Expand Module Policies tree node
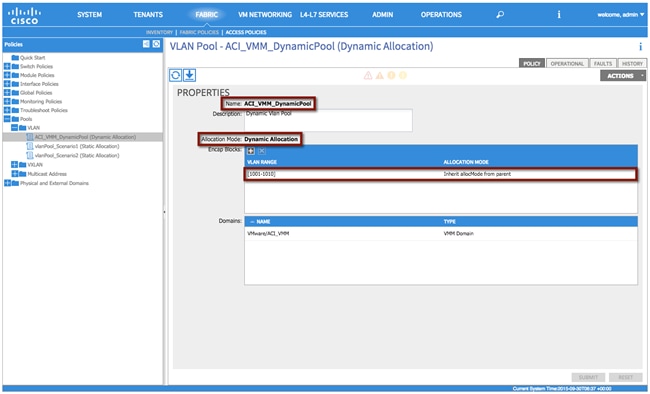This screenshot has height=394, width=650. (x=7, y=75)
